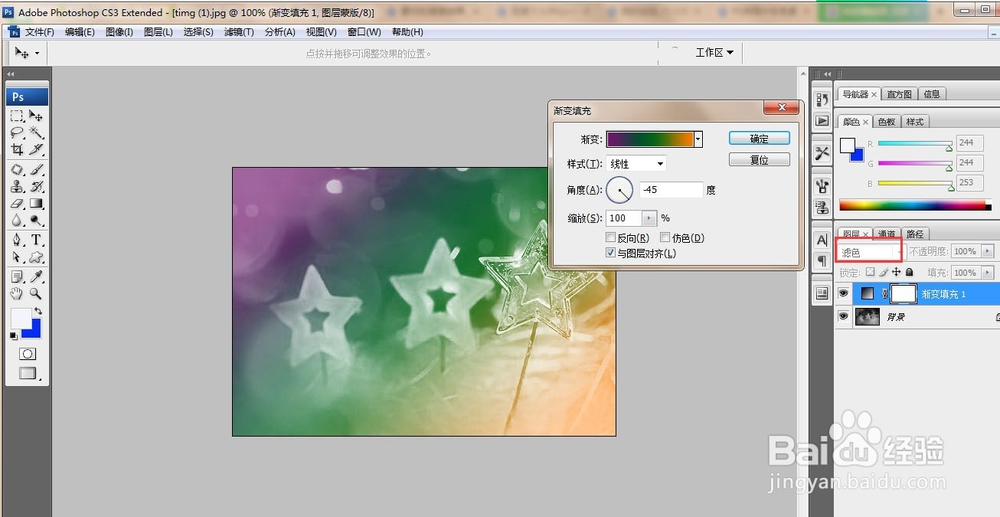
Task: Uncheck 与图层对齐 align with layer
Action: pos(611,253)
